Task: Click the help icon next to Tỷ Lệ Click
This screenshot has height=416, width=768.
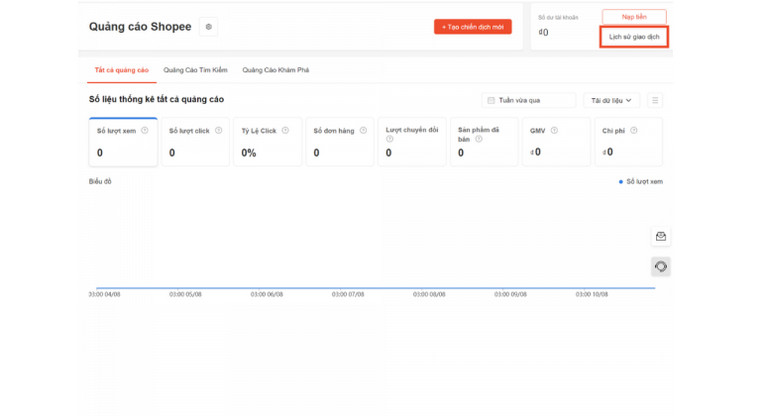Action: [285, 130]
